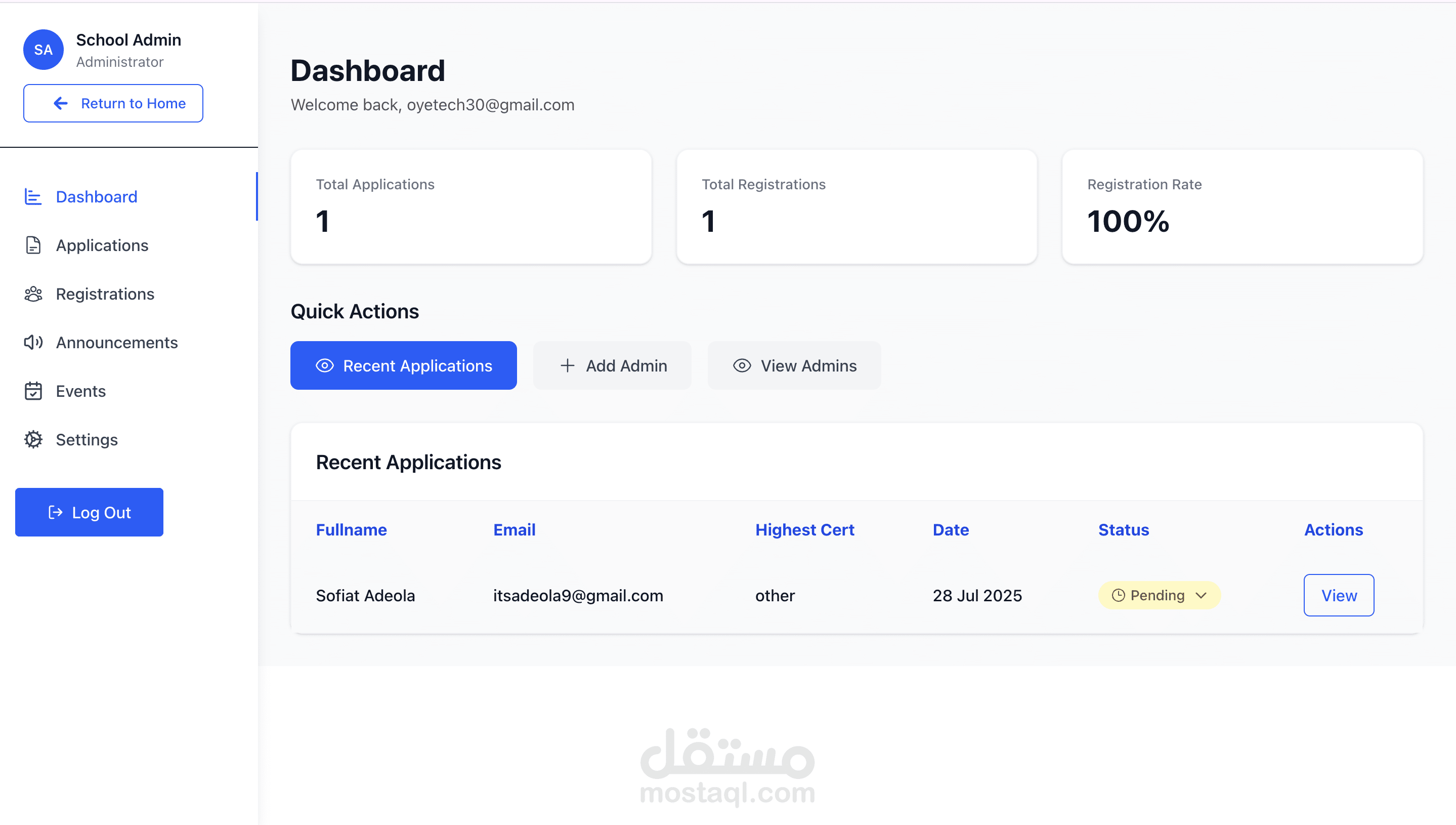The height and width of the screenshot is (825, 1456).
Task: Click the name Sofiat Adeola
Action: click(x=365, y=596)
